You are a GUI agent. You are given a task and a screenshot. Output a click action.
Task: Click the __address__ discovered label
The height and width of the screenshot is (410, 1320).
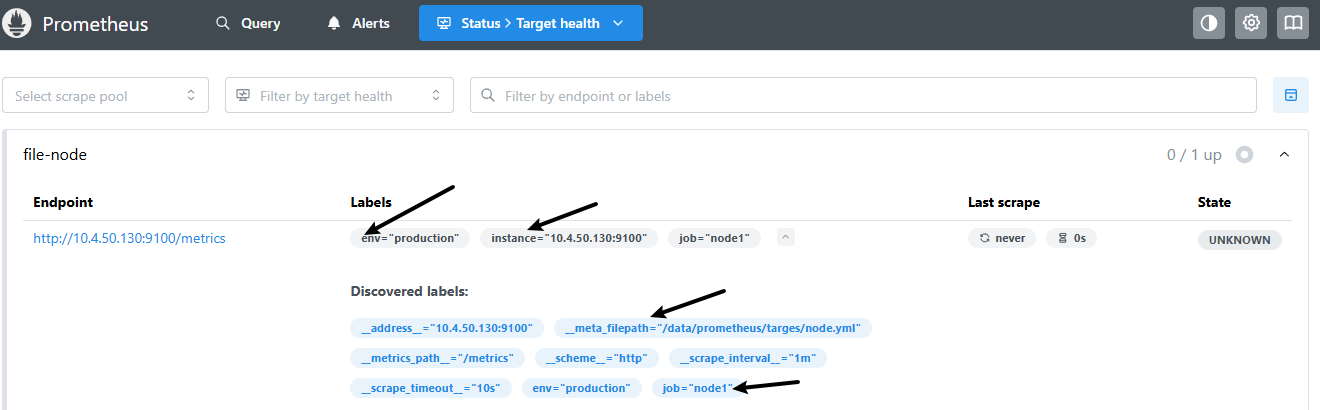coord(448,328)
